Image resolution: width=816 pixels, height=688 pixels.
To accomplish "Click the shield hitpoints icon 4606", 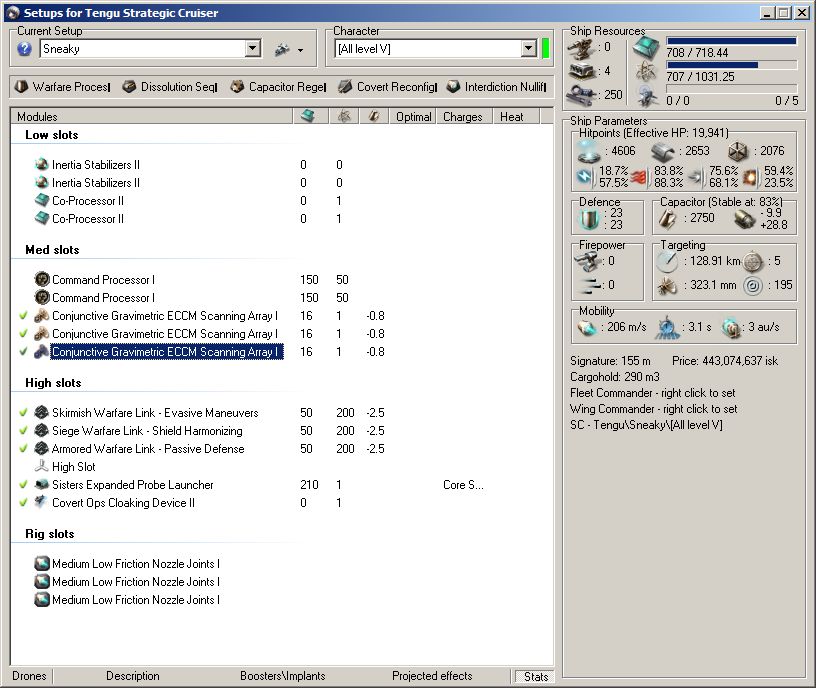I will (x=590, y=151).
